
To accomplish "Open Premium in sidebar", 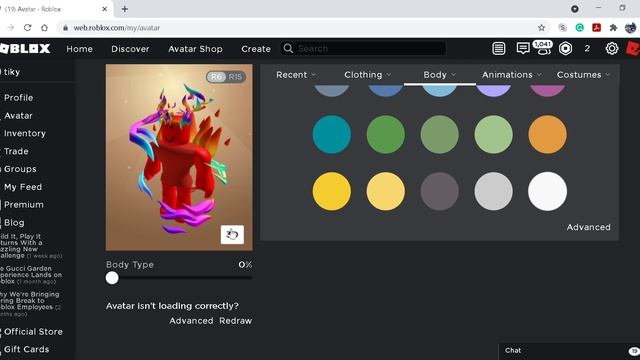I will click(24, 204).
